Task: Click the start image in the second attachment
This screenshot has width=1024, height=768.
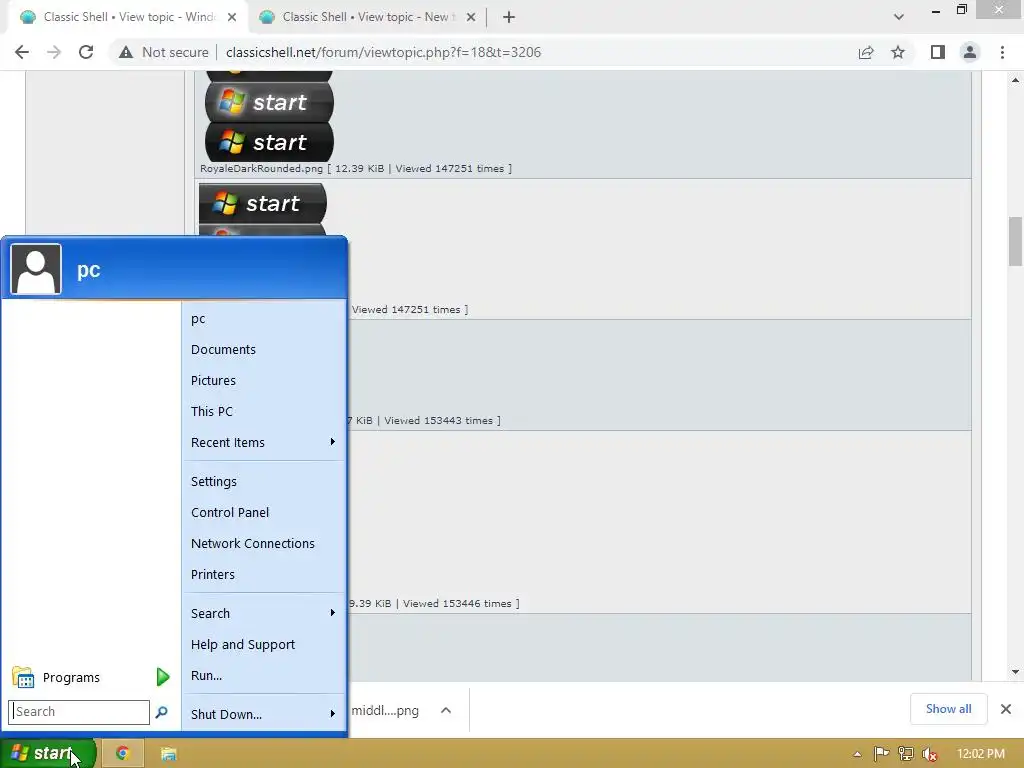Action: click(263, 203)
